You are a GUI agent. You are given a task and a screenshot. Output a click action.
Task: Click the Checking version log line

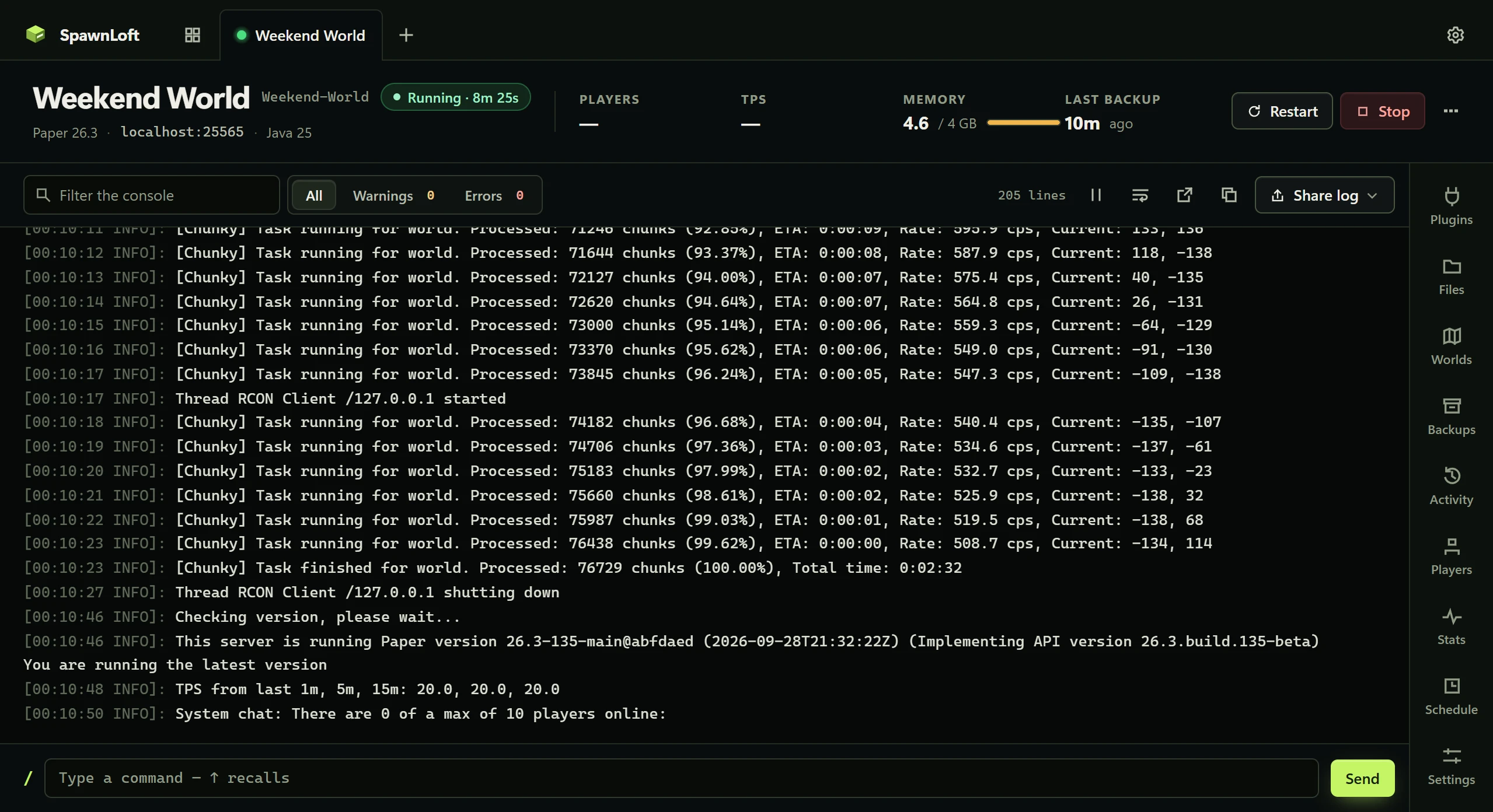point(242,617)
